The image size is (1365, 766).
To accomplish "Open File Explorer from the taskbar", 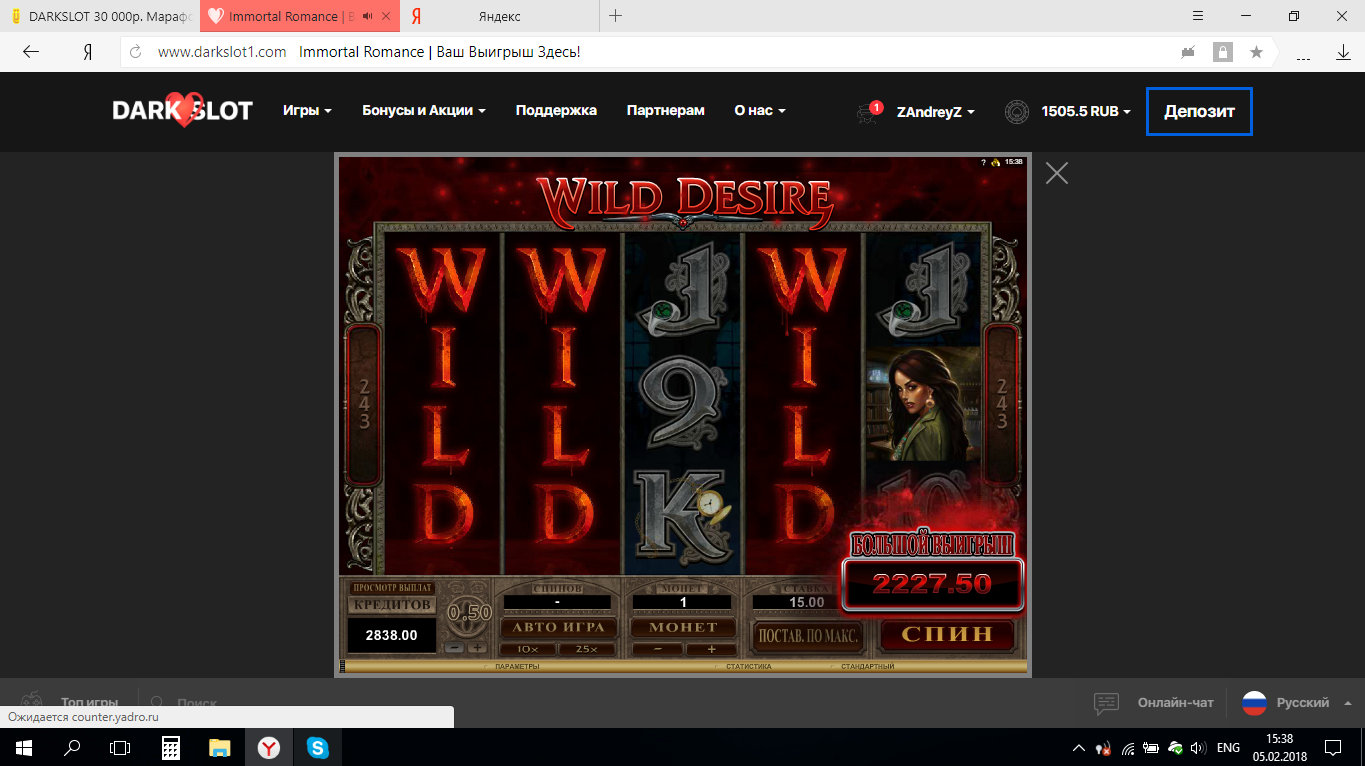I will [x=219, y=747].
